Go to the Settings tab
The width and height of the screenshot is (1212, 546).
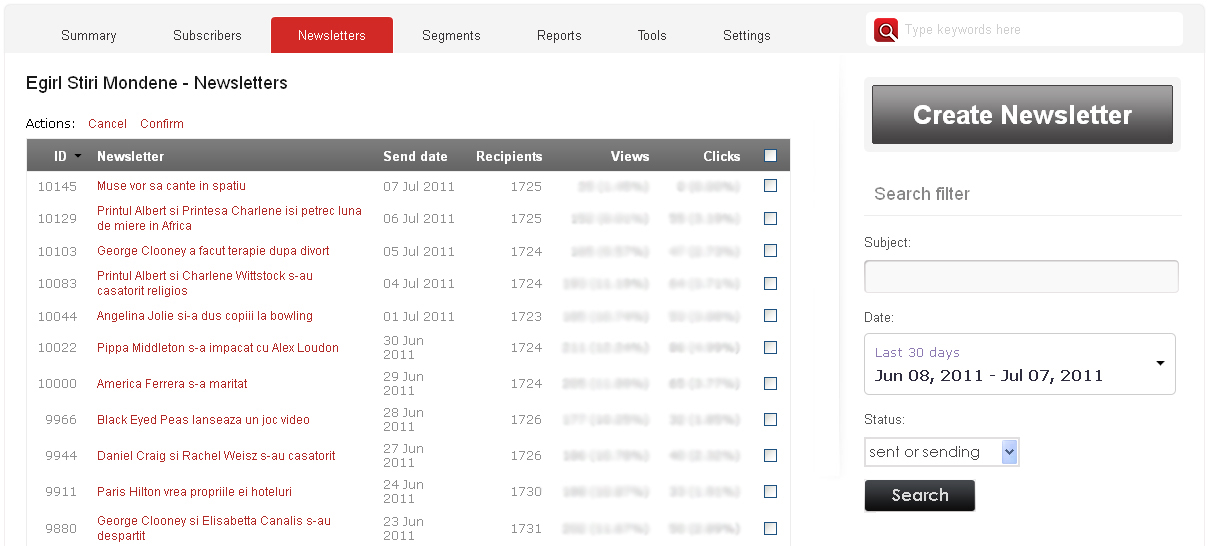[746, 36]
